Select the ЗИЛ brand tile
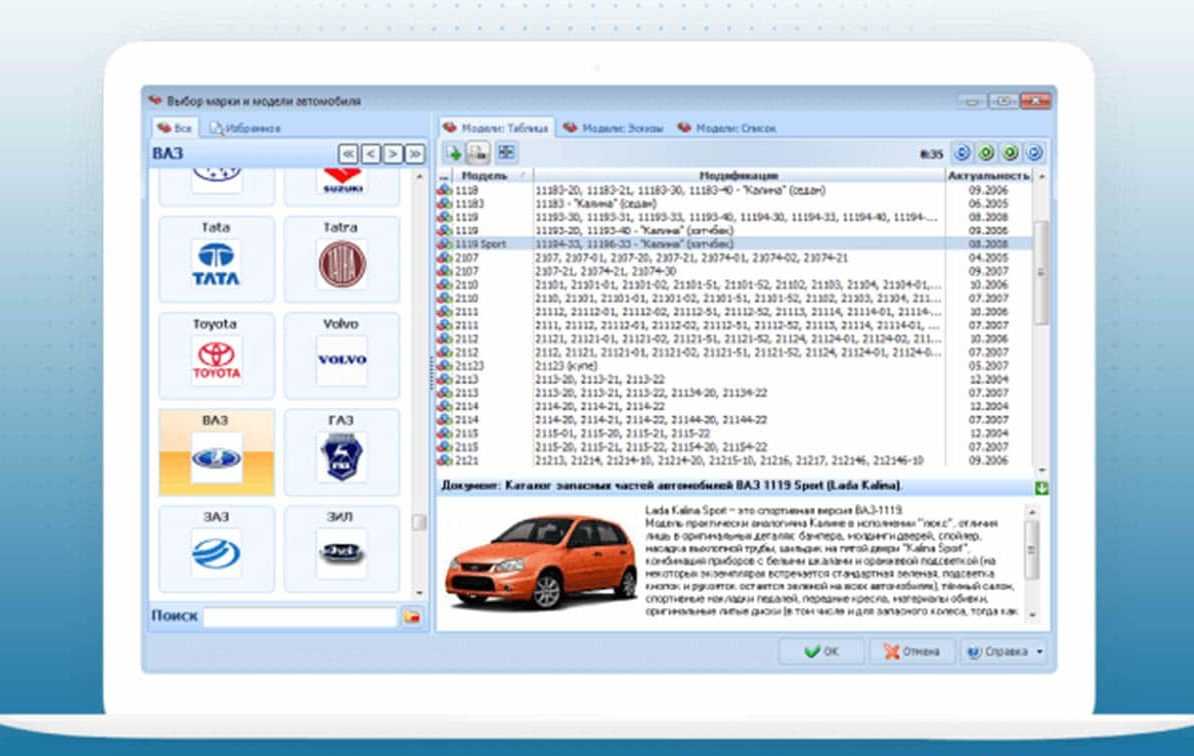The image size is (1194, 756). coord(341,549)
